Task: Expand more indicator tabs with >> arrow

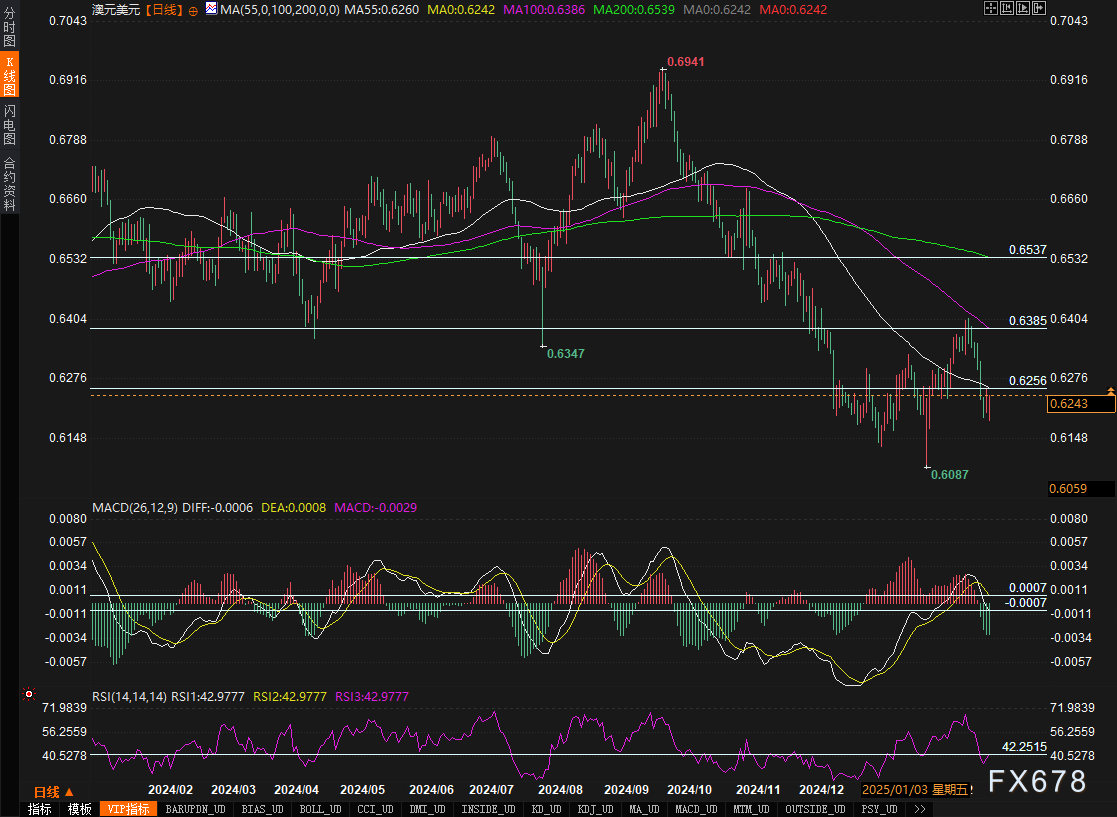Action: [x=920, y=809]
